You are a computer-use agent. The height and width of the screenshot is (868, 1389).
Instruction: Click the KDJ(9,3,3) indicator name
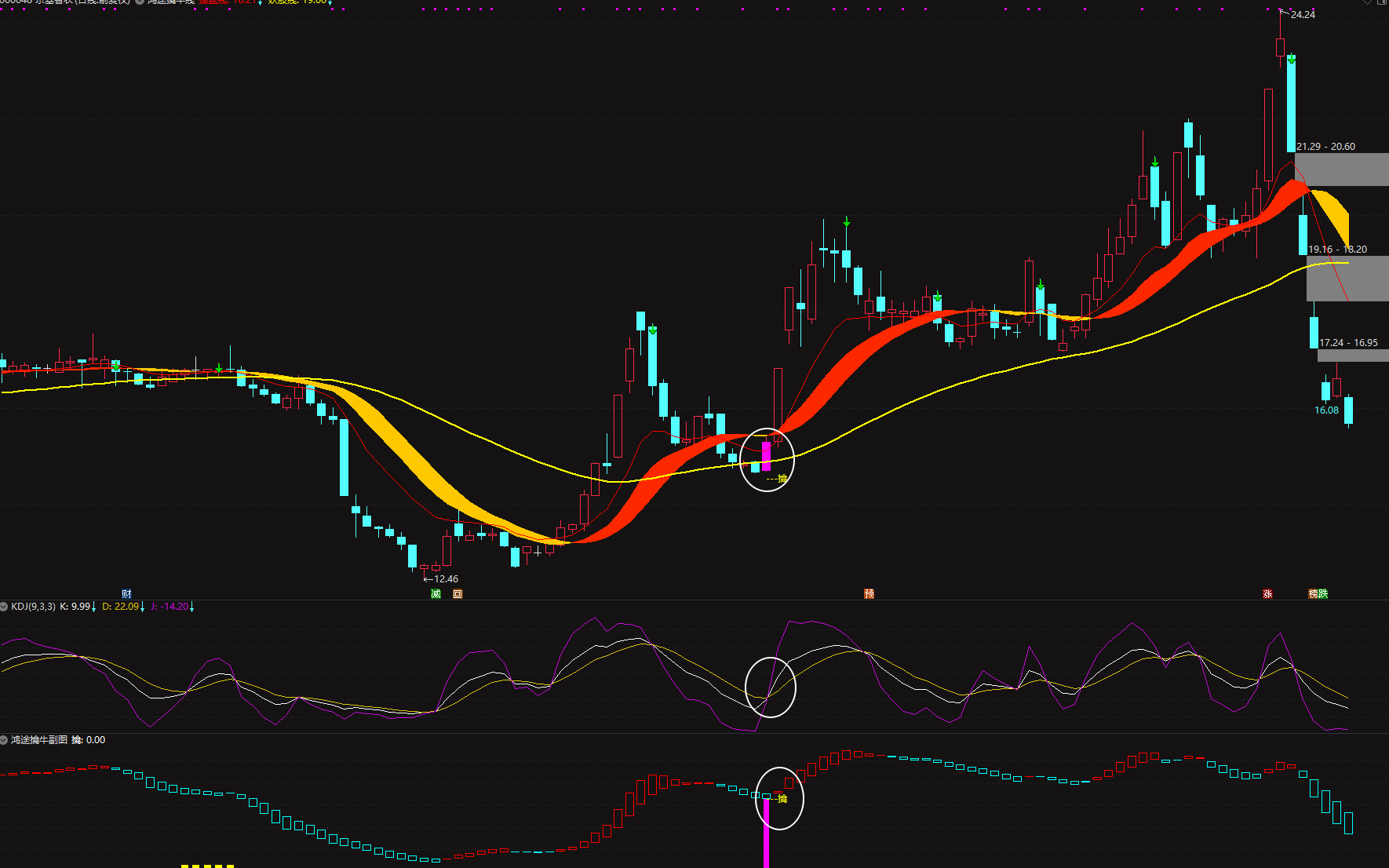point(33,607)
